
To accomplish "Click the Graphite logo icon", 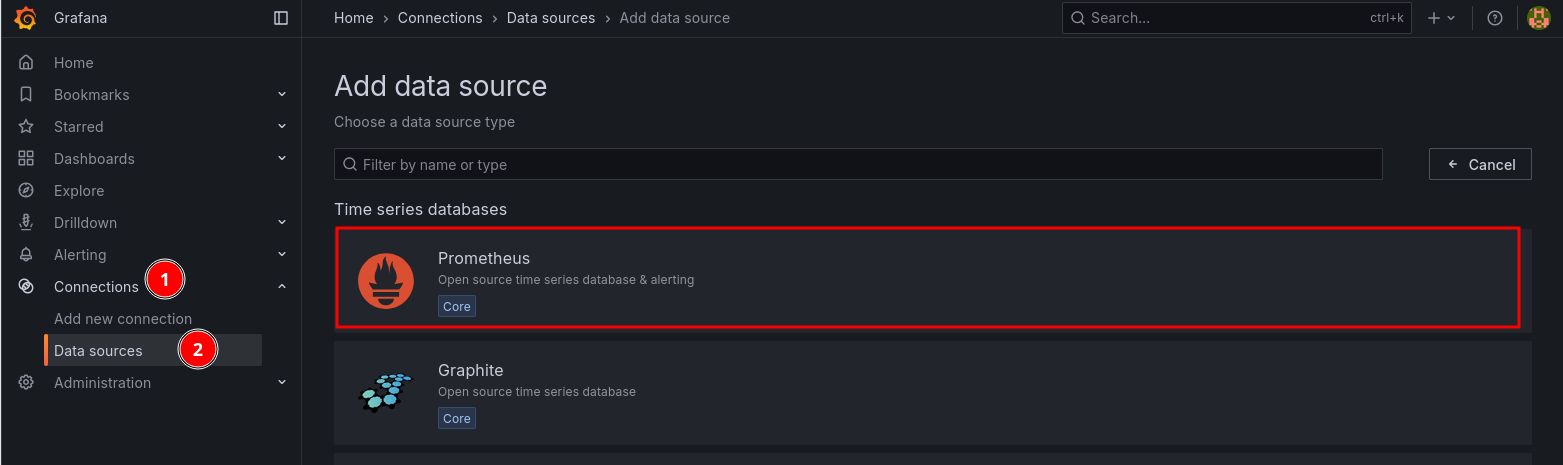I will 386,392.
